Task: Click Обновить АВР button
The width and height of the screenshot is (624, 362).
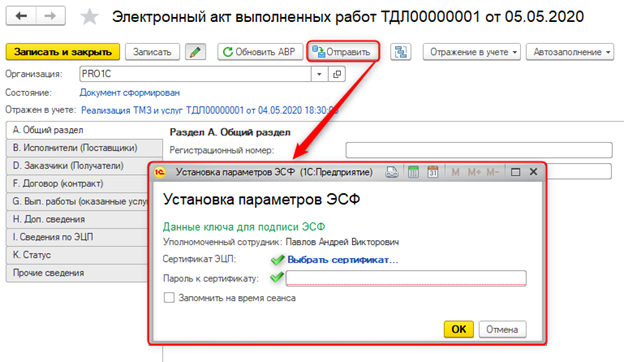Action: [259, 52]
